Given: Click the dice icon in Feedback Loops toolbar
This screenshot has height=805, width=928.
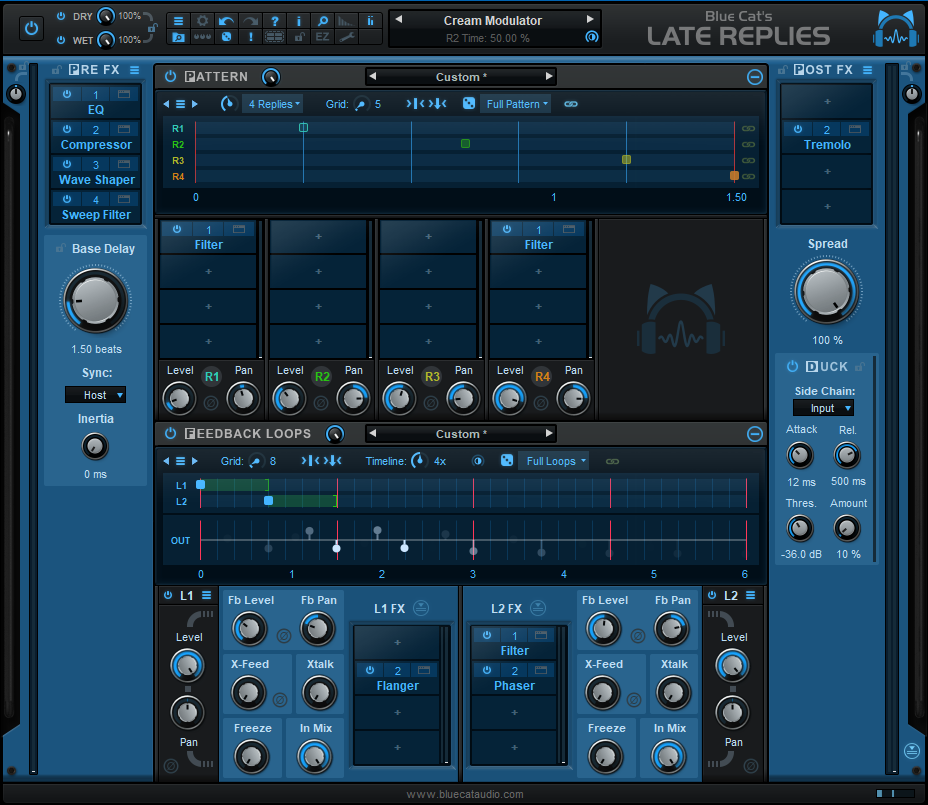Looking at the screenshot, I should click(507, 461).
